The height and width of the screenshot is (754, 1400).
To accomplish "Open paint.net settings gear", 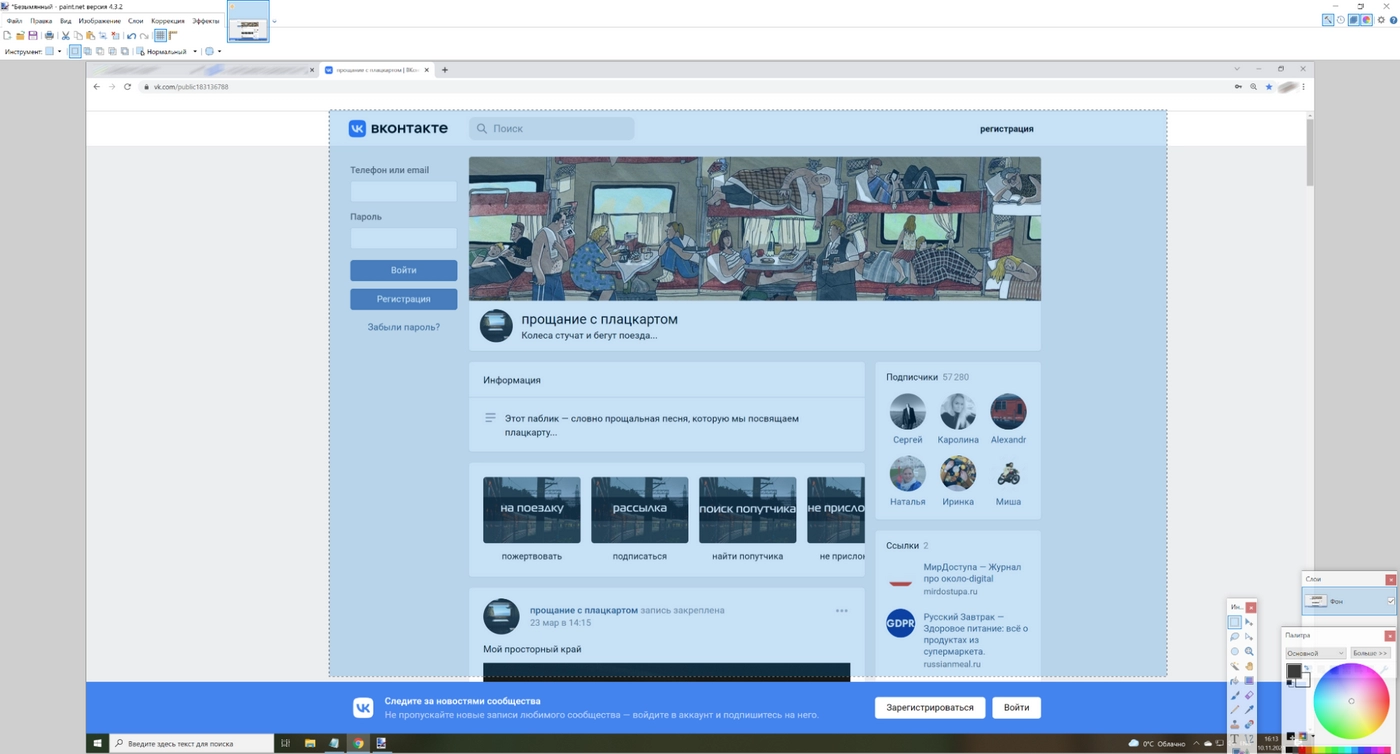I will [x=1381, y=19].
